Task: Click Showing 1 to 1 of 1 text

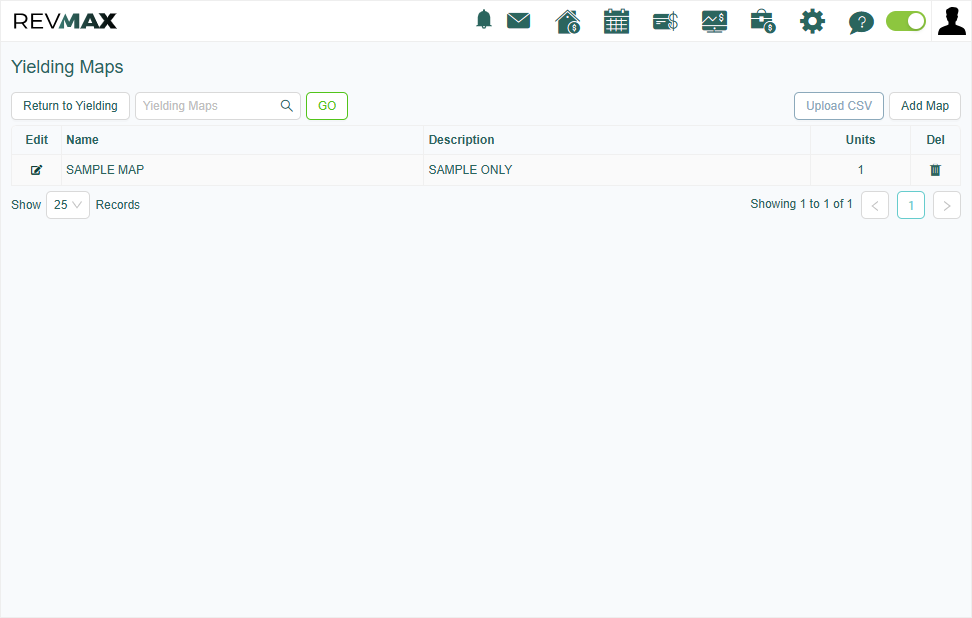Action: (801, 204)
